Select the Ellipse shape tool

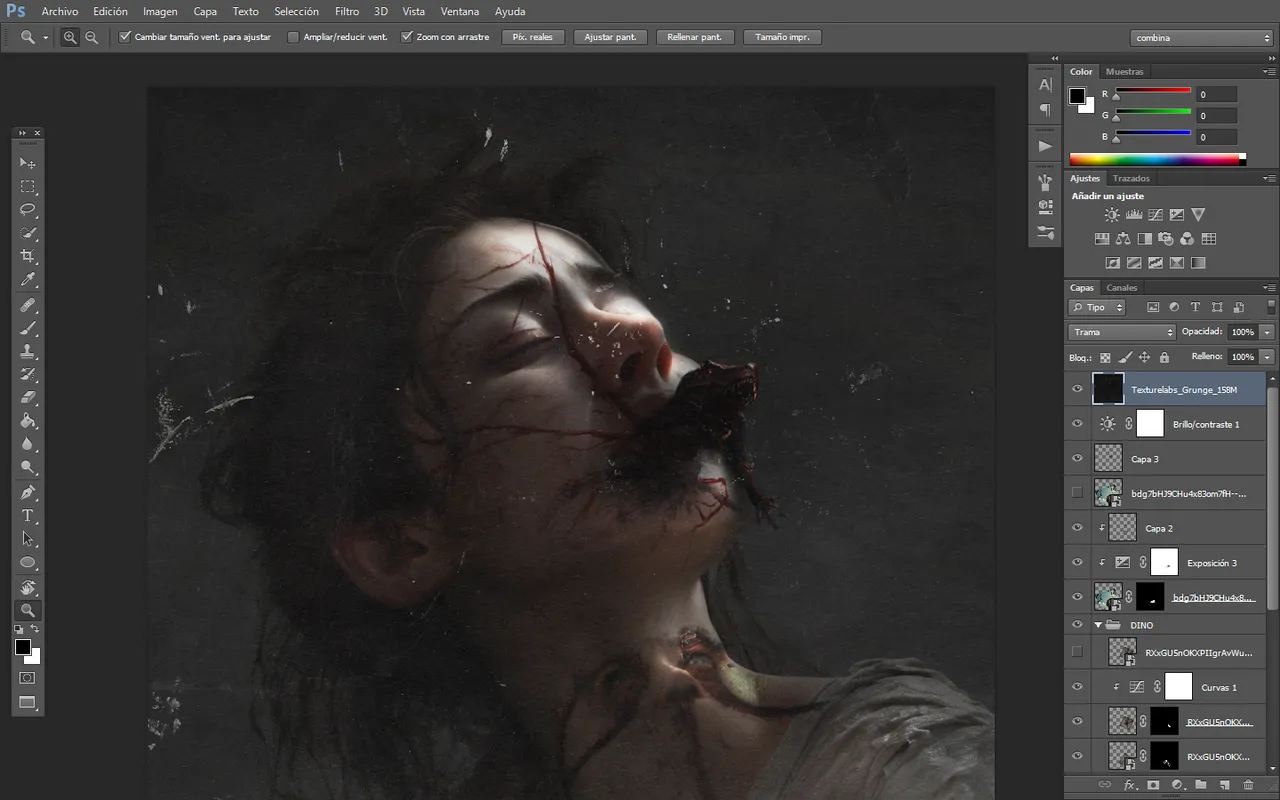(28, 563)
